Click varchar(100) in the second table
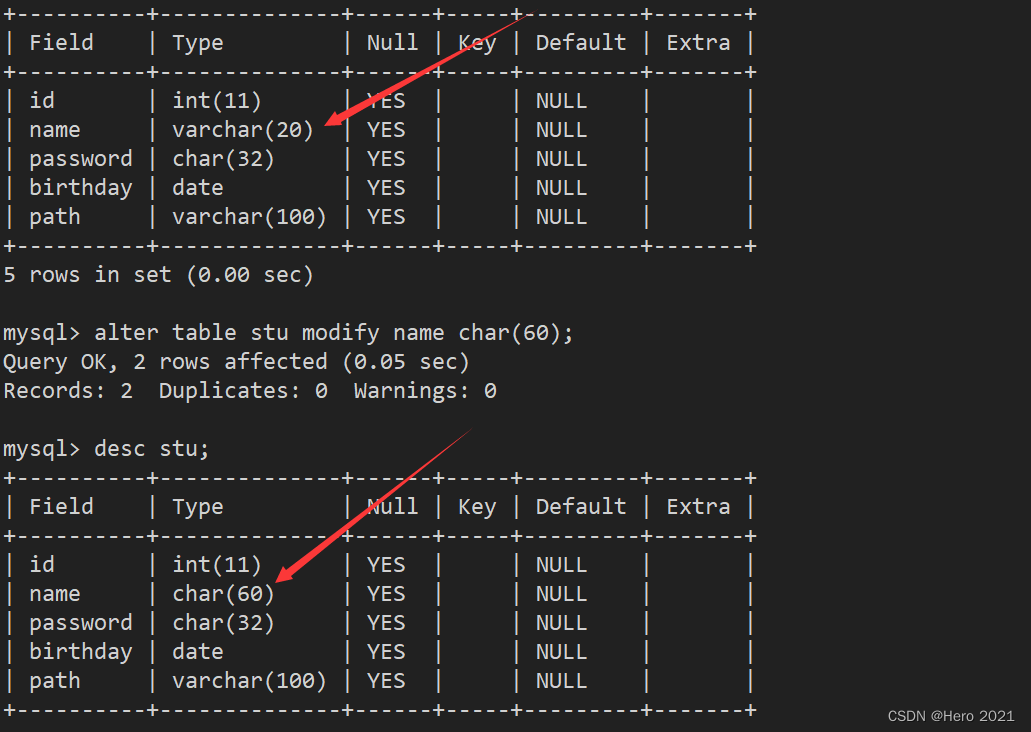The height and width of the screenshot is (732, 1031). 249,681
